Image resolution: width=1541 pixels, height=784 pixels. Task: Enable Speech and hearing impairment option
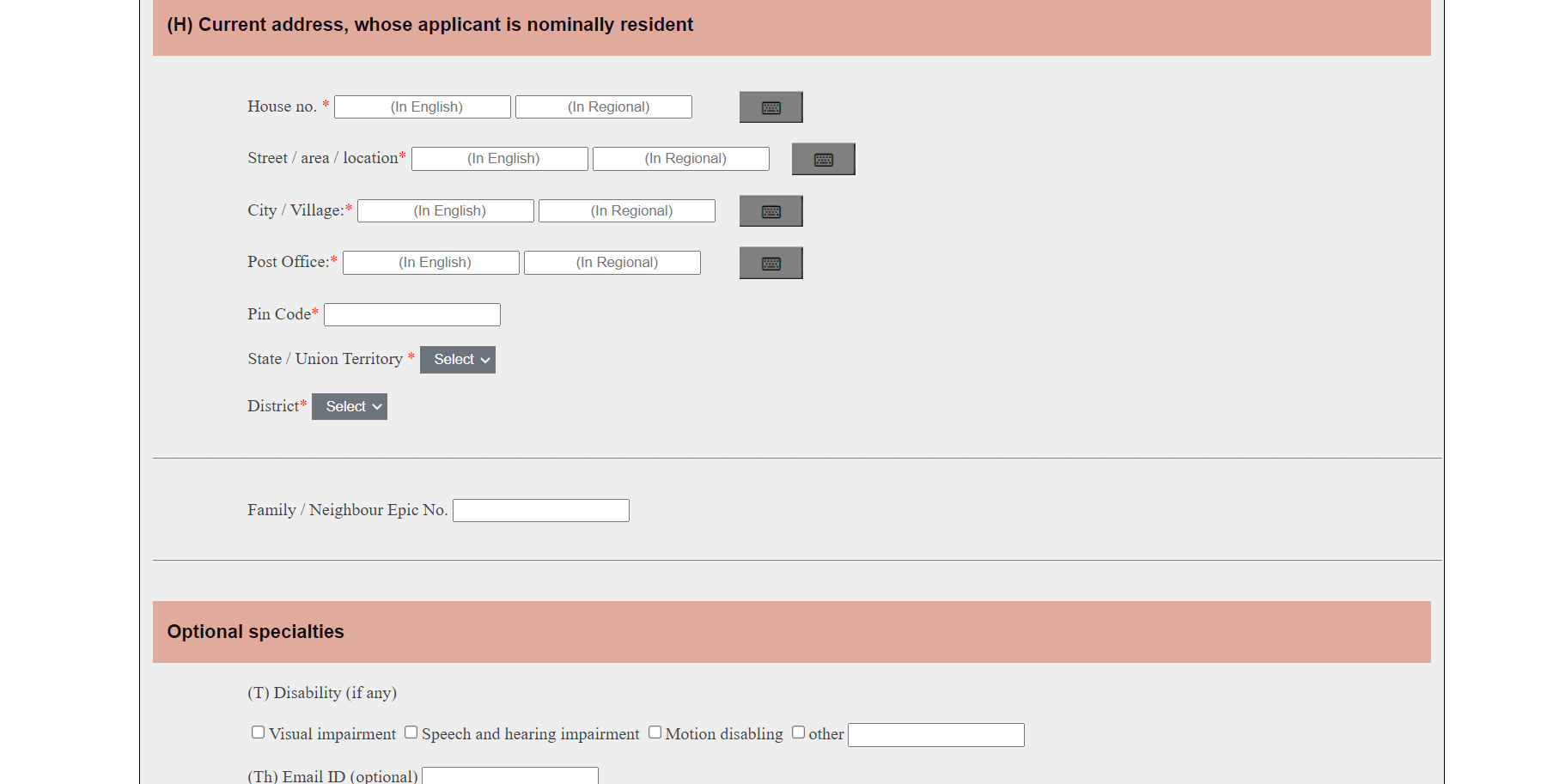pos(411,731)
